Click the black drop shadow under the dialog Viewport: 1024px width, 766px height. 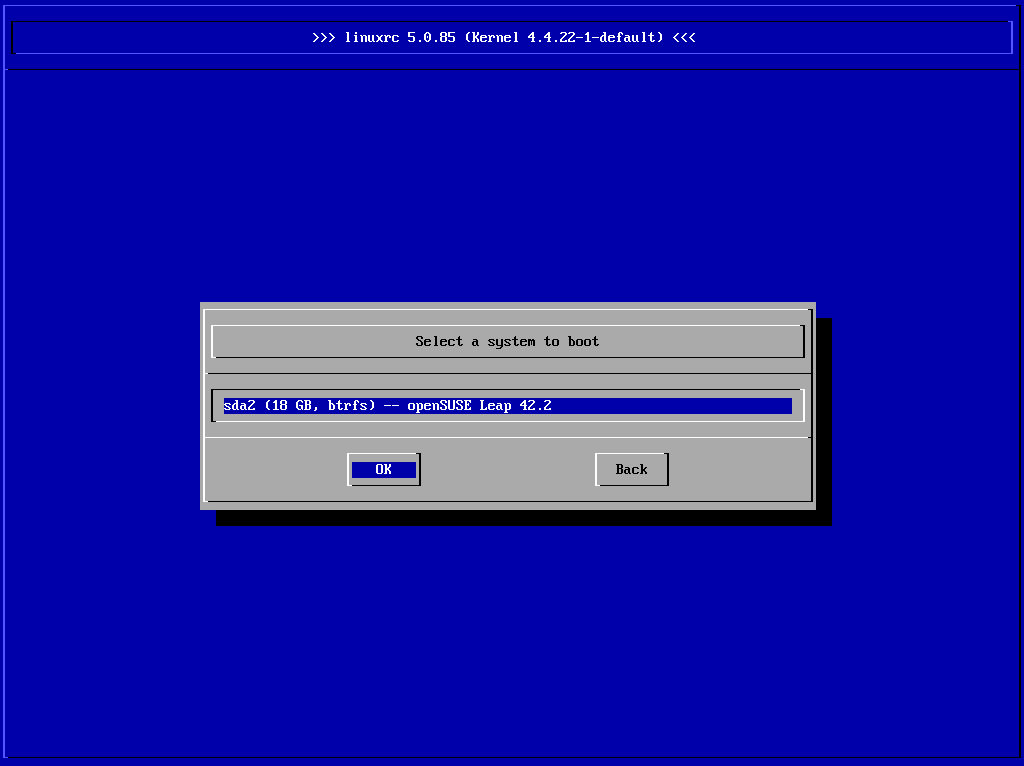[x=520, y=517]
